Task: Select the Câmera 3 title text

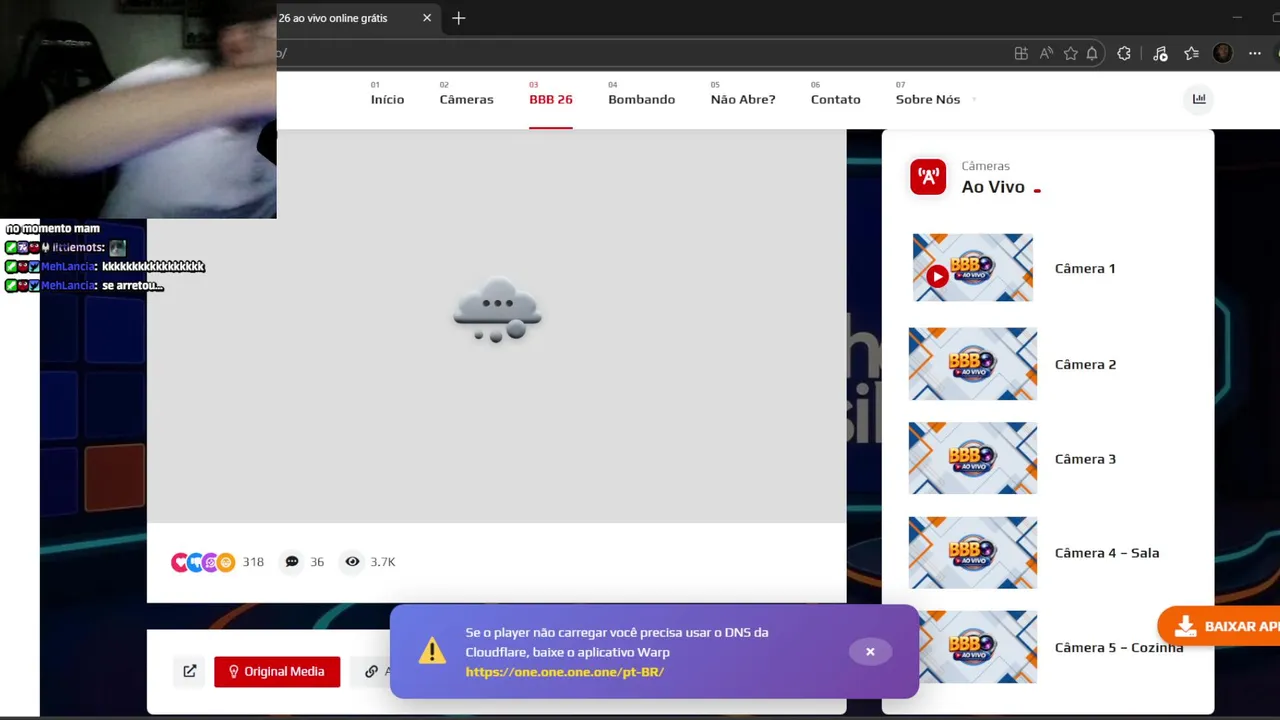Action: [x=1085, y=459]
